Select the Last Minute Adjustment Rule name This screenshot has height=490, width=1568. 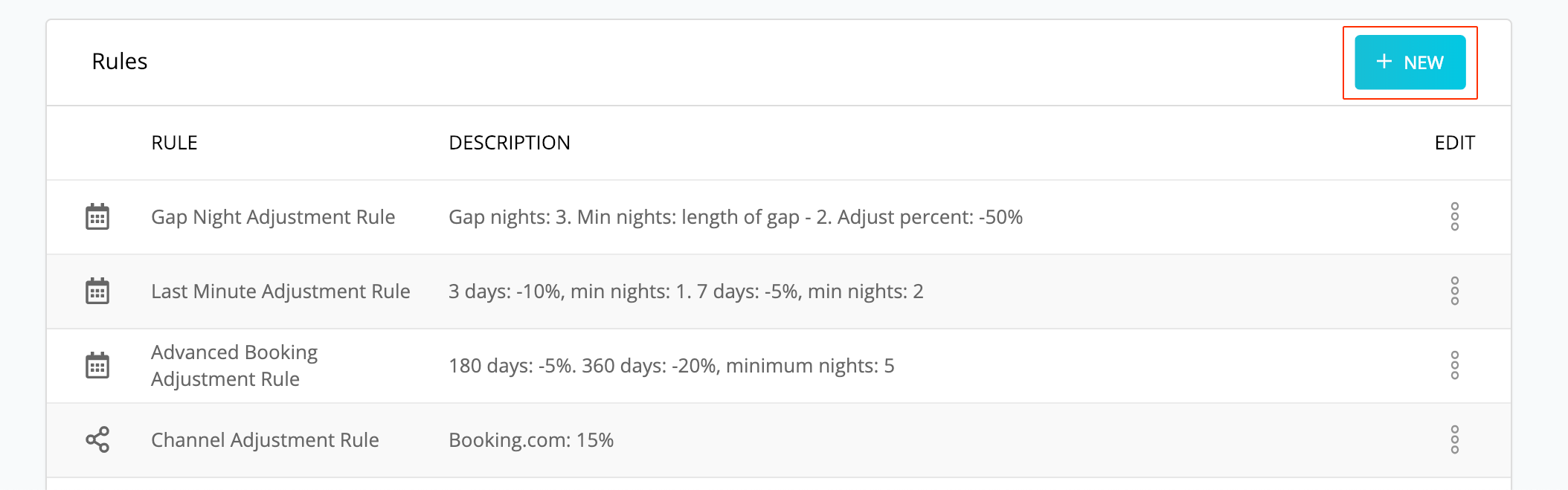tap(280, 291)
